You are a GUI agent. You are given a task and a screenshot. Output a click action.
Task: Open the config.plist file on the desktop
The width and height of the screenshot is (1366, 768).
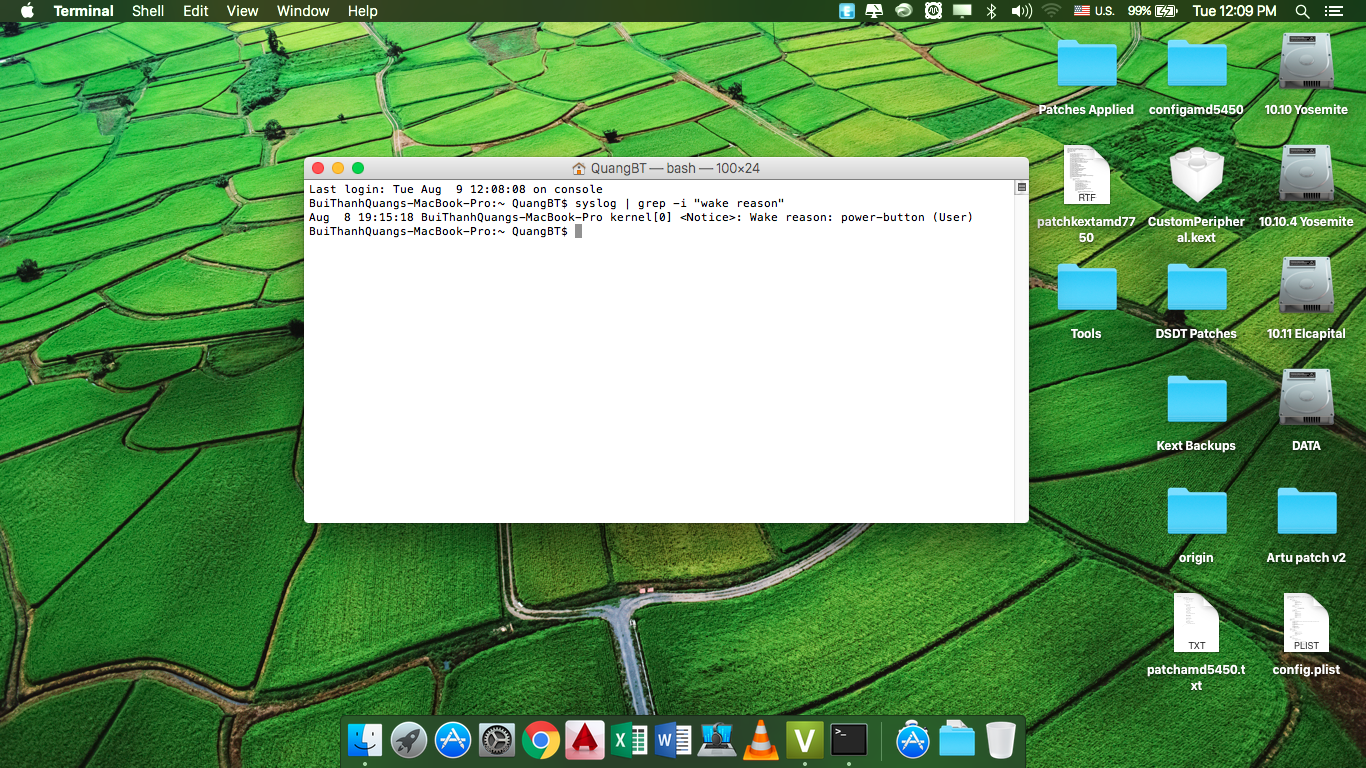(1306, 624)
